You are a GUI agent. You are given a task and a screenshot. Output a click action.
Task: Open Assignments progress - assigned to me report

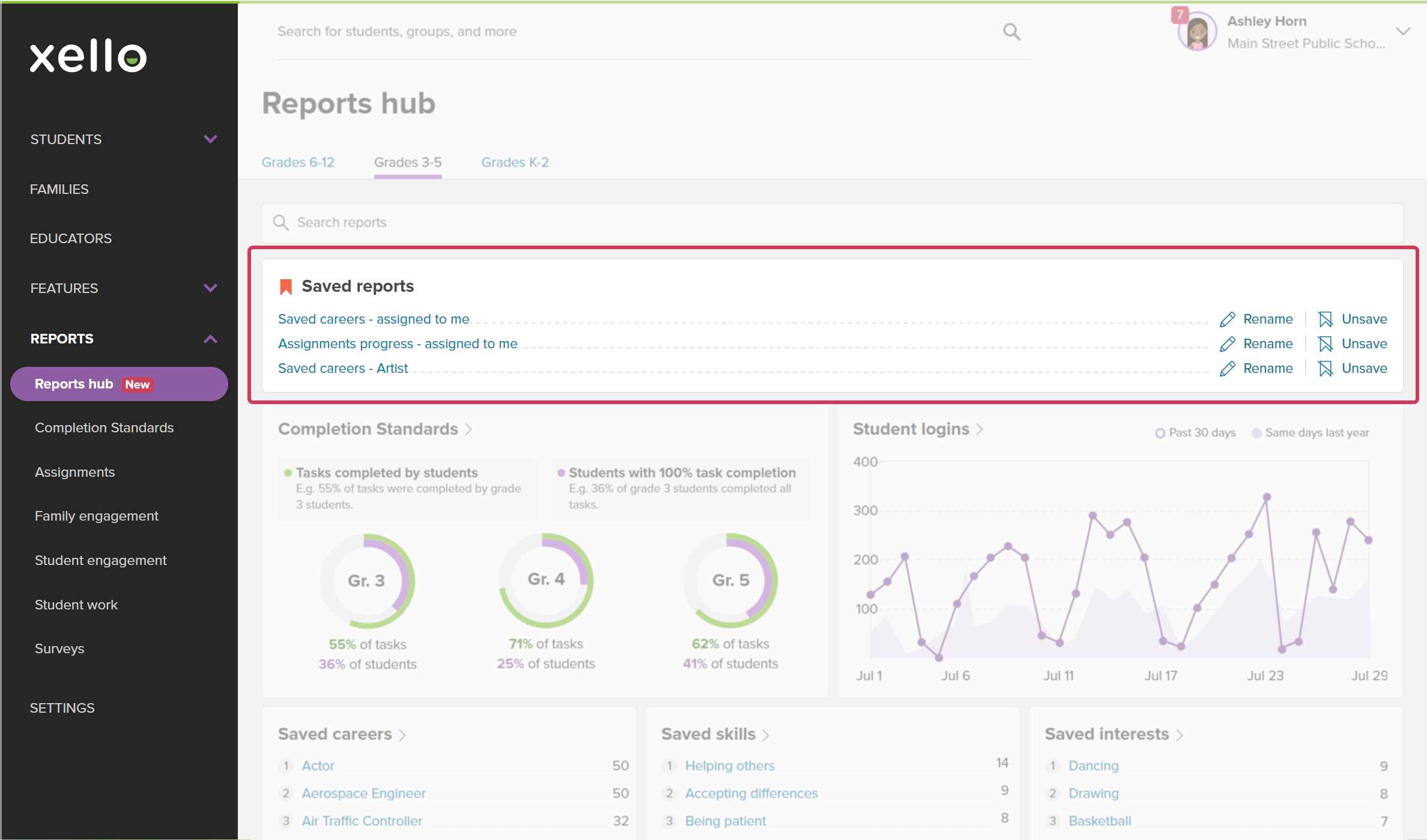pos(398,343)
